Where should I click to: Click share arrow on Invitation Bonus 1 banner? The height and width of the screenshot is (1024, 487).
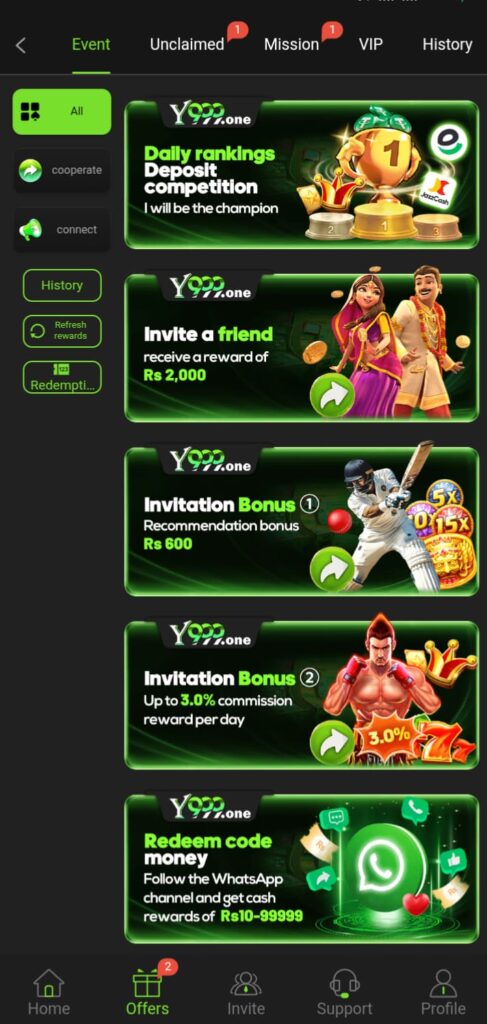coord(332,569)
